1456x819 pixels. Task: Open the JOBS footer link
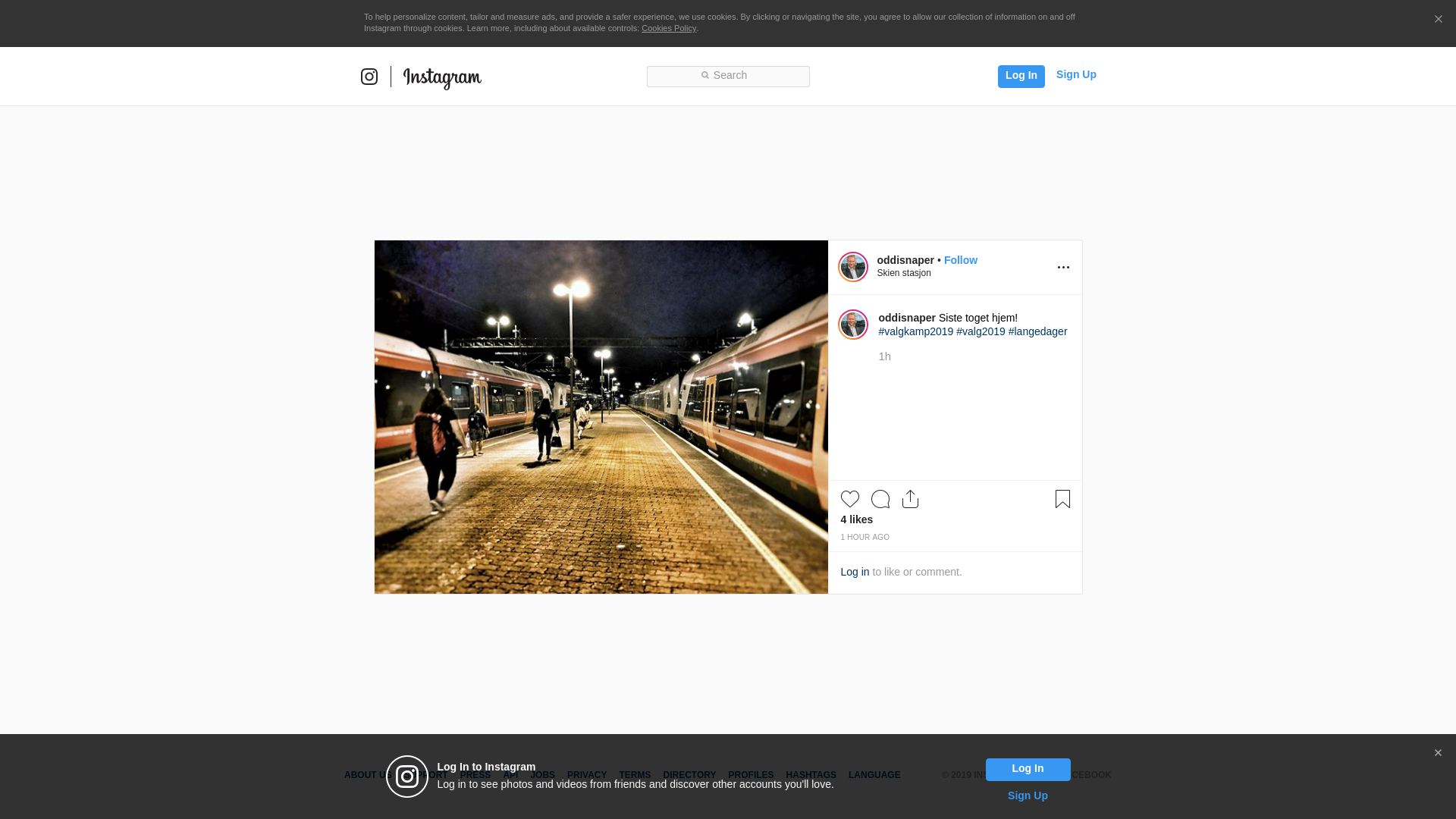(542, 775)
